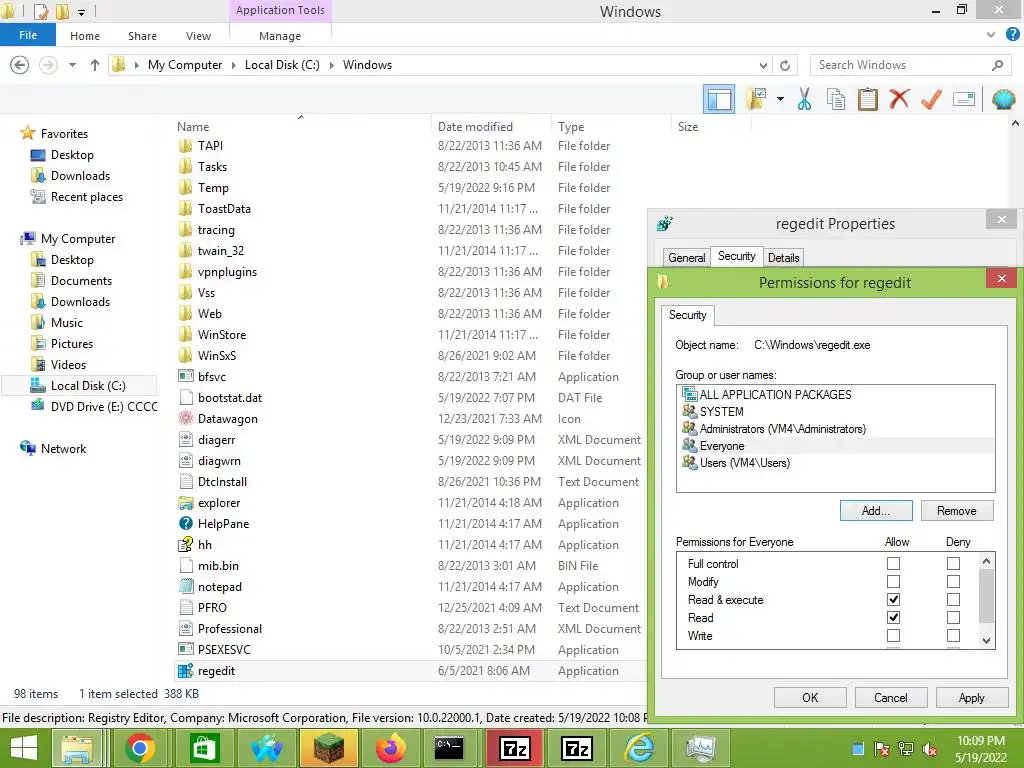1024x768 pixels.
Task: Open Classic Shell settings shell icon
Action: 1003,99
